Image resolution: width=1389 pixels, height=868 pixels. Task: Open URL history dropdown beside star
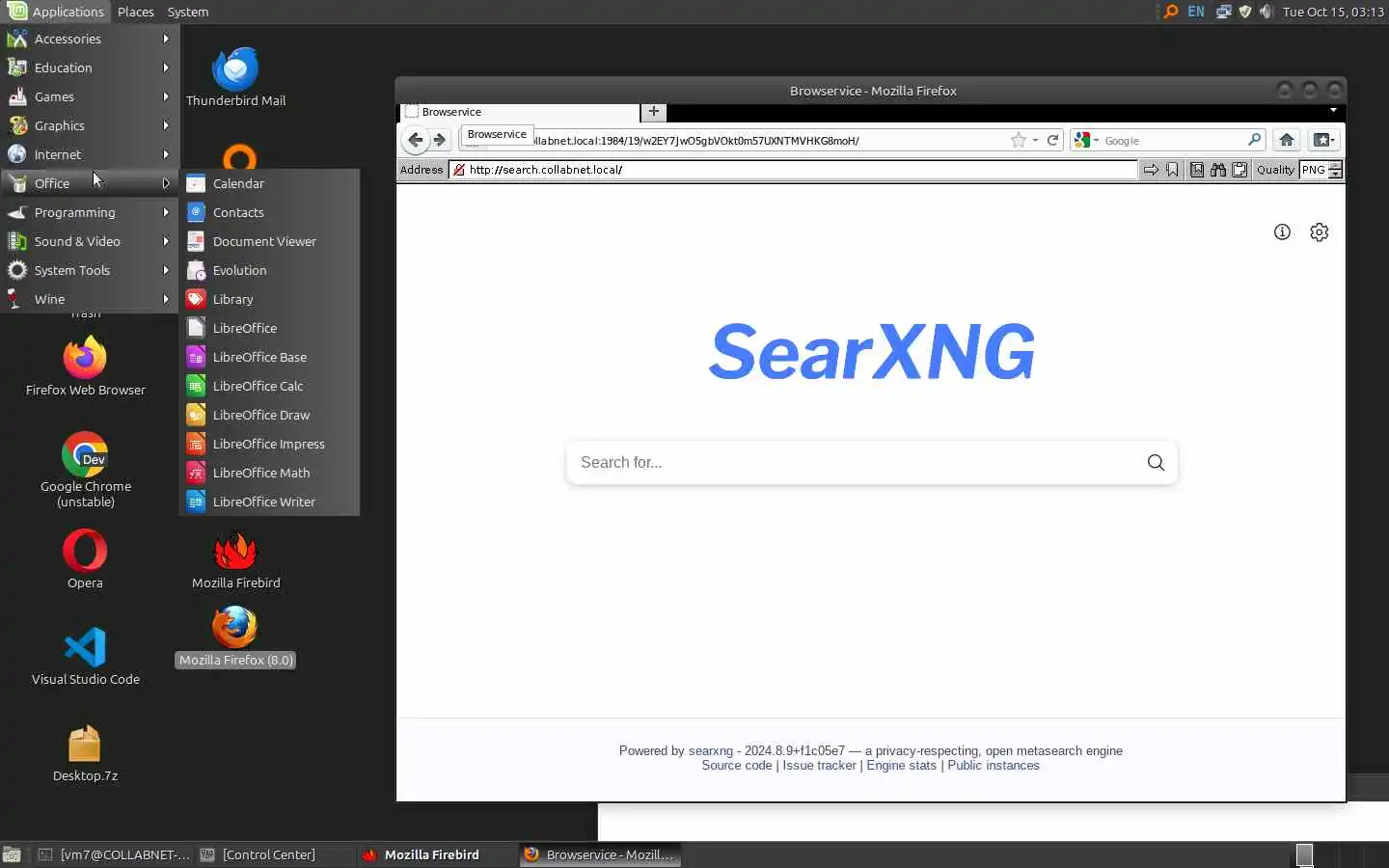pyautogui.click(x=1035, y=140)
